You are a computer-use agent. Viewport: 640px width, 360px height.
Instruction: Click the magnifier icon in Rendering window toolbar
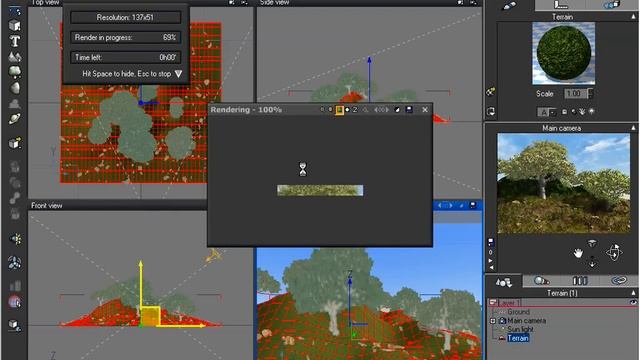click(365, 110)
